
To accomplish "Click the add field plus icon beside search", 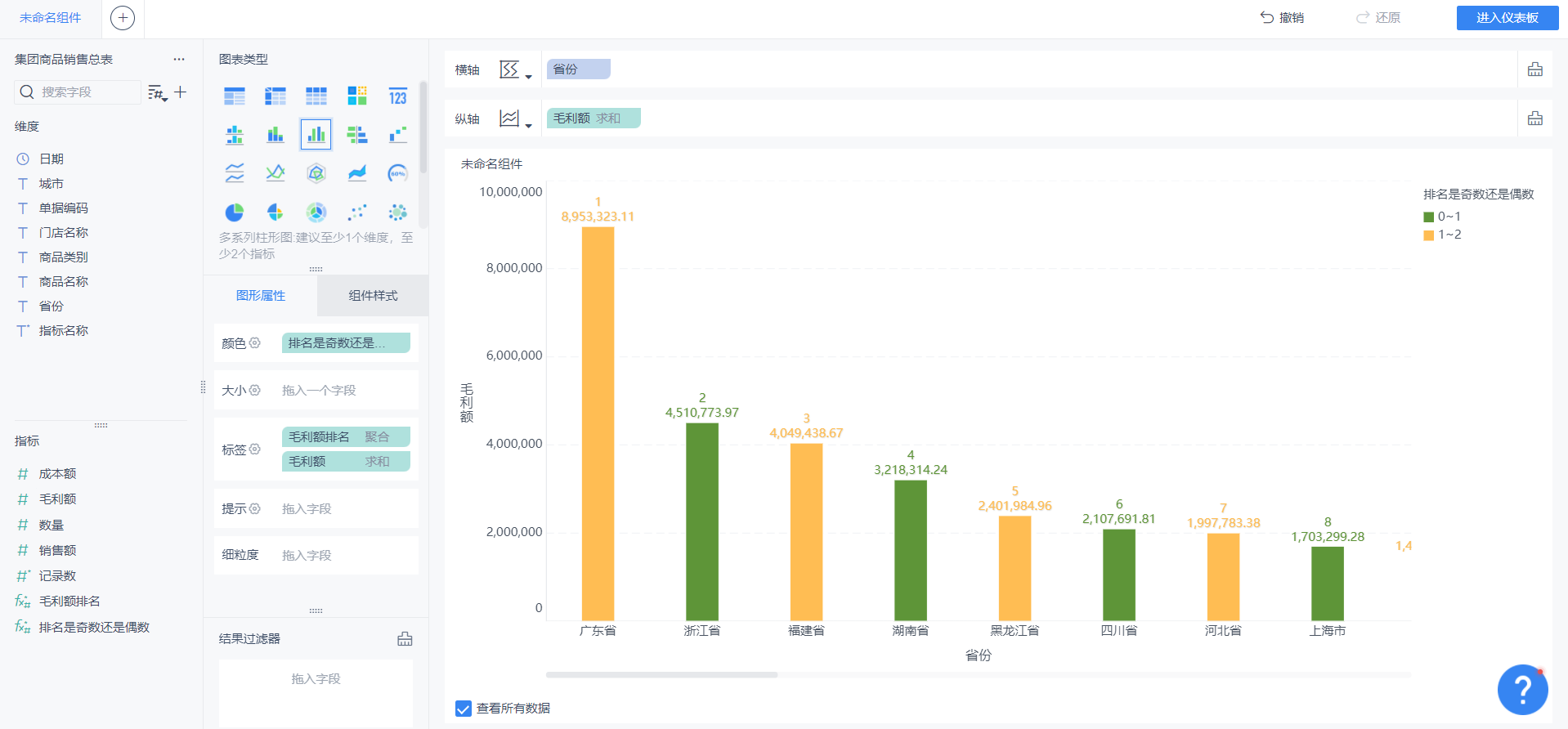I will (x=181, y=92).
